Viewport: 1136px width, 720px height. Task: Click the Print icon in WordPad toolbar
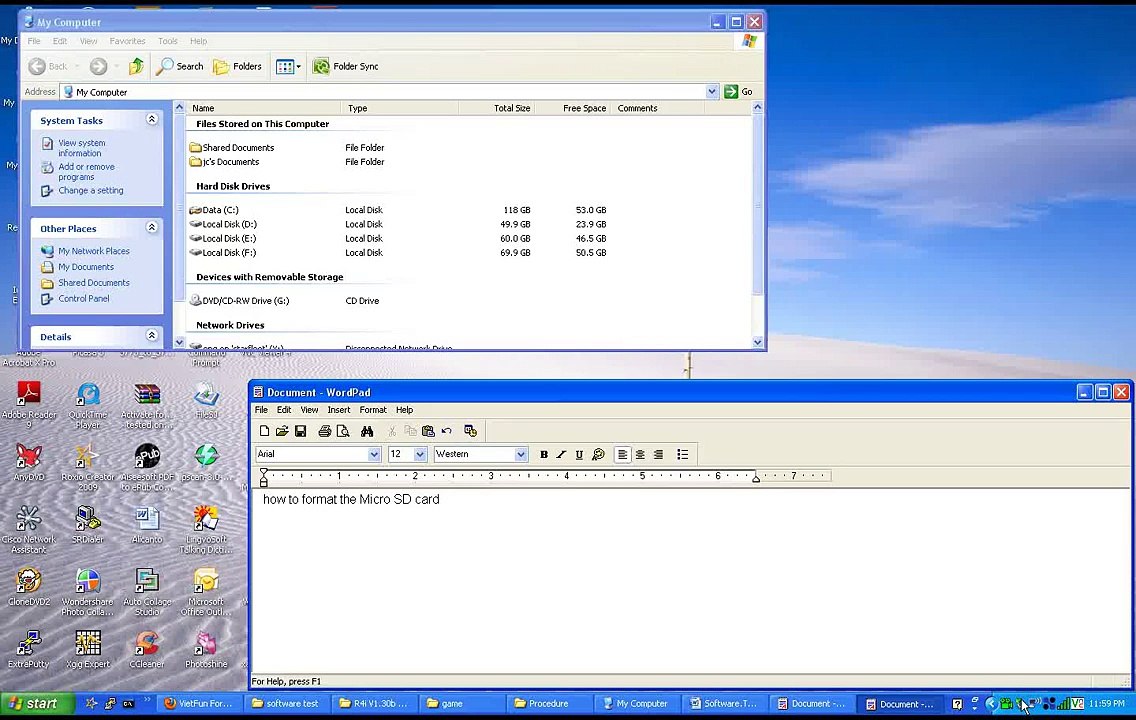click(x=324, y=431)
